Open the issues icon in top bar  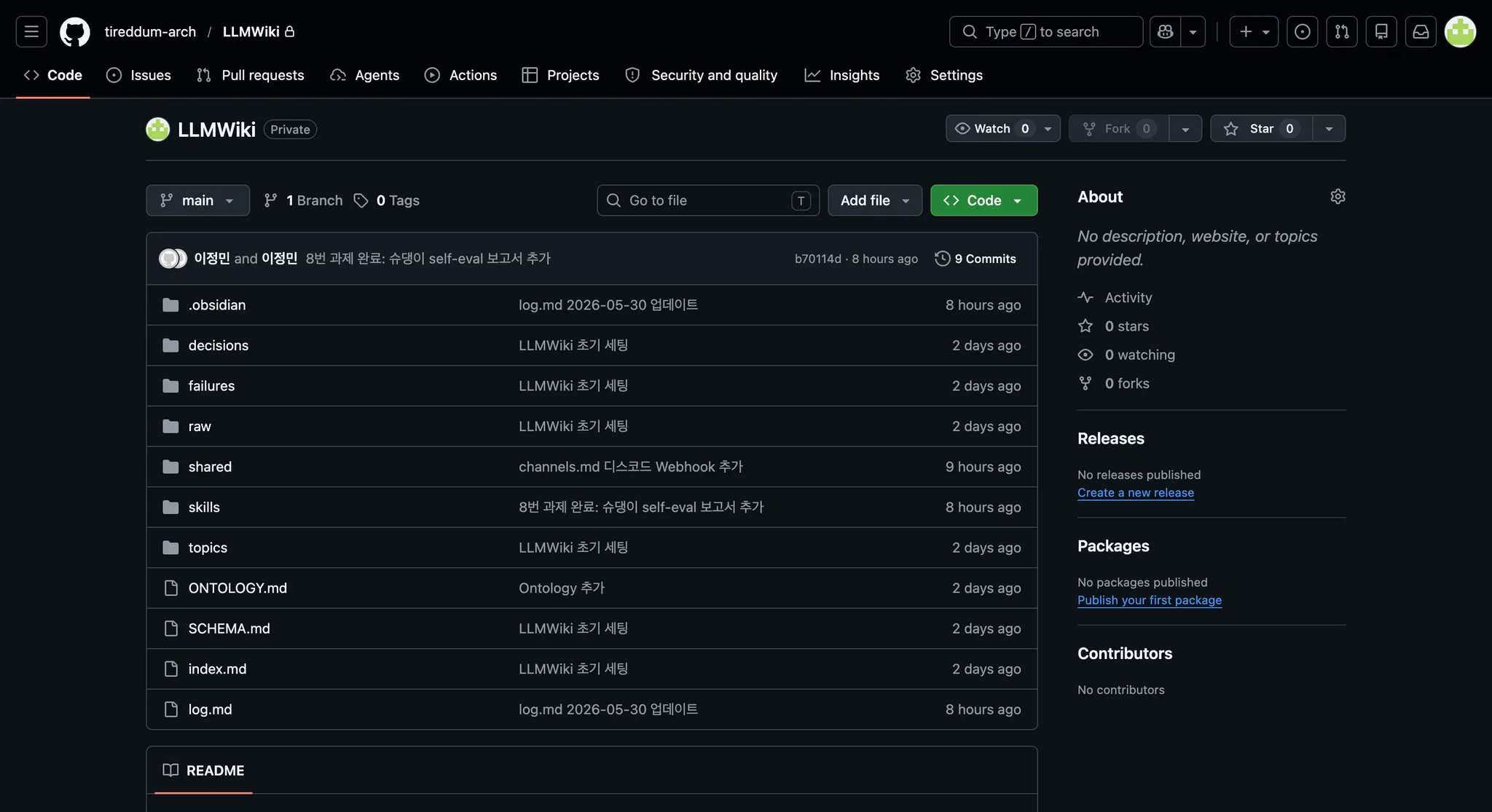(x=1303, y=31)
